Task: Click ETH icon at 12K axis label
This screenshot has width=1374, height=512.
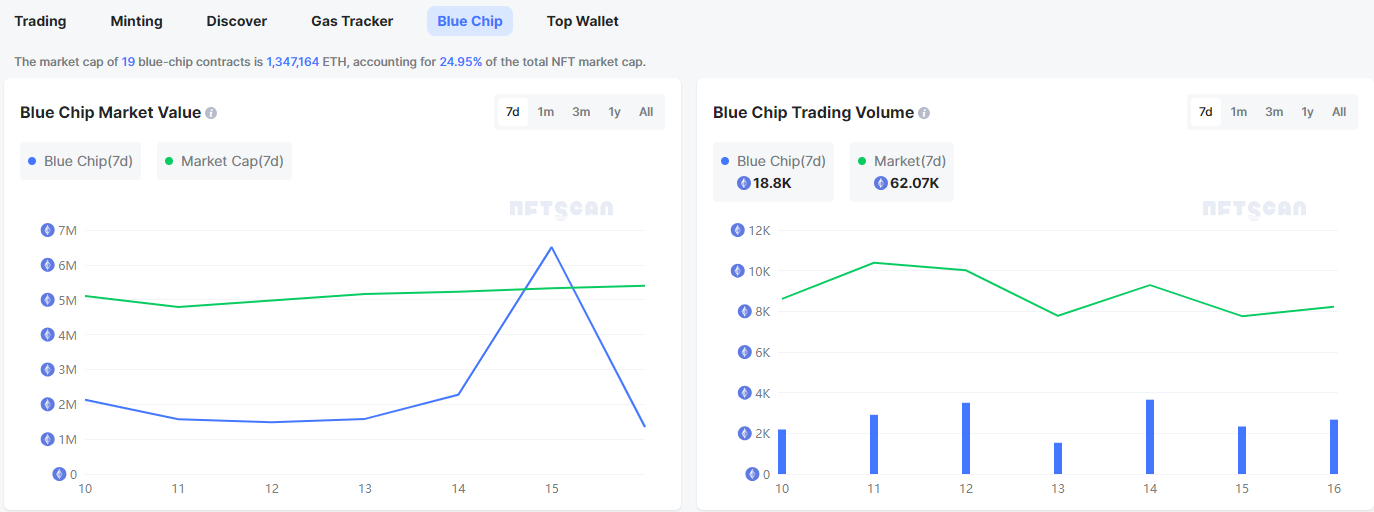Action: coord(738,230)
